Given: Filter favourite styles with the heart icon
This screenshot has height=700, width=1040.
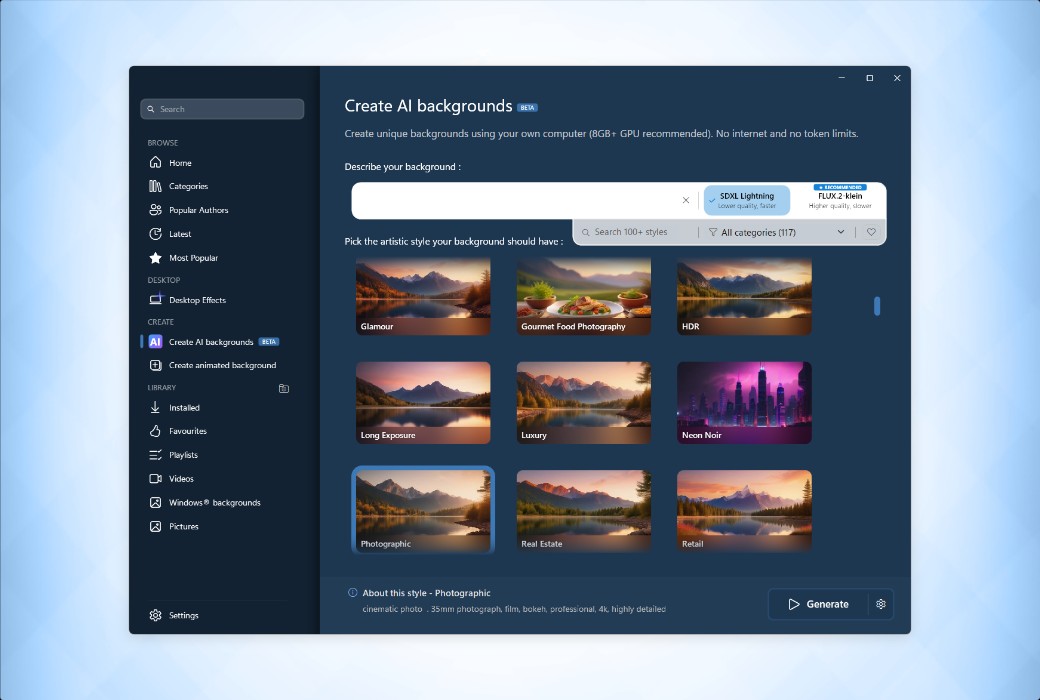Looking at the screenshot, I should [872, 232].
